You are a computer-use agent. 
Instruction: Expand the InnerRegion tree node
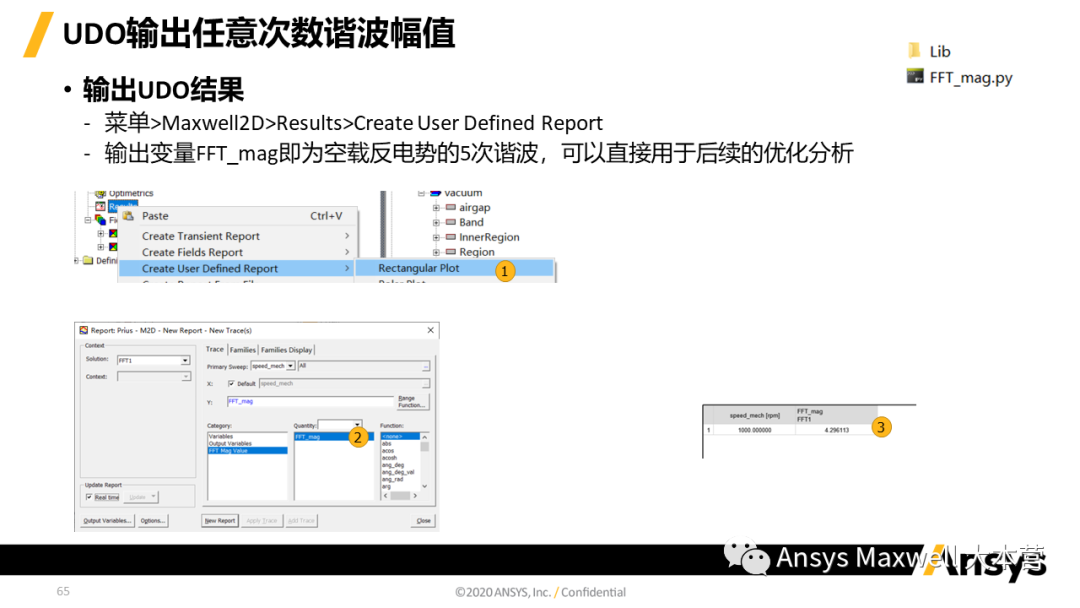436,237
